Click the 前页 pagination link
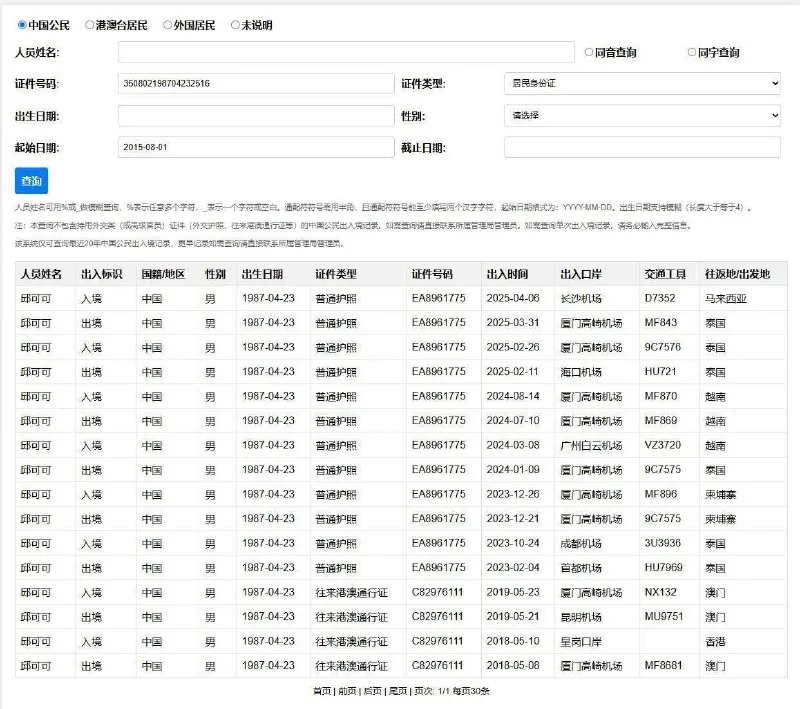This screenshot has width=800, height=709. (347, 691)
